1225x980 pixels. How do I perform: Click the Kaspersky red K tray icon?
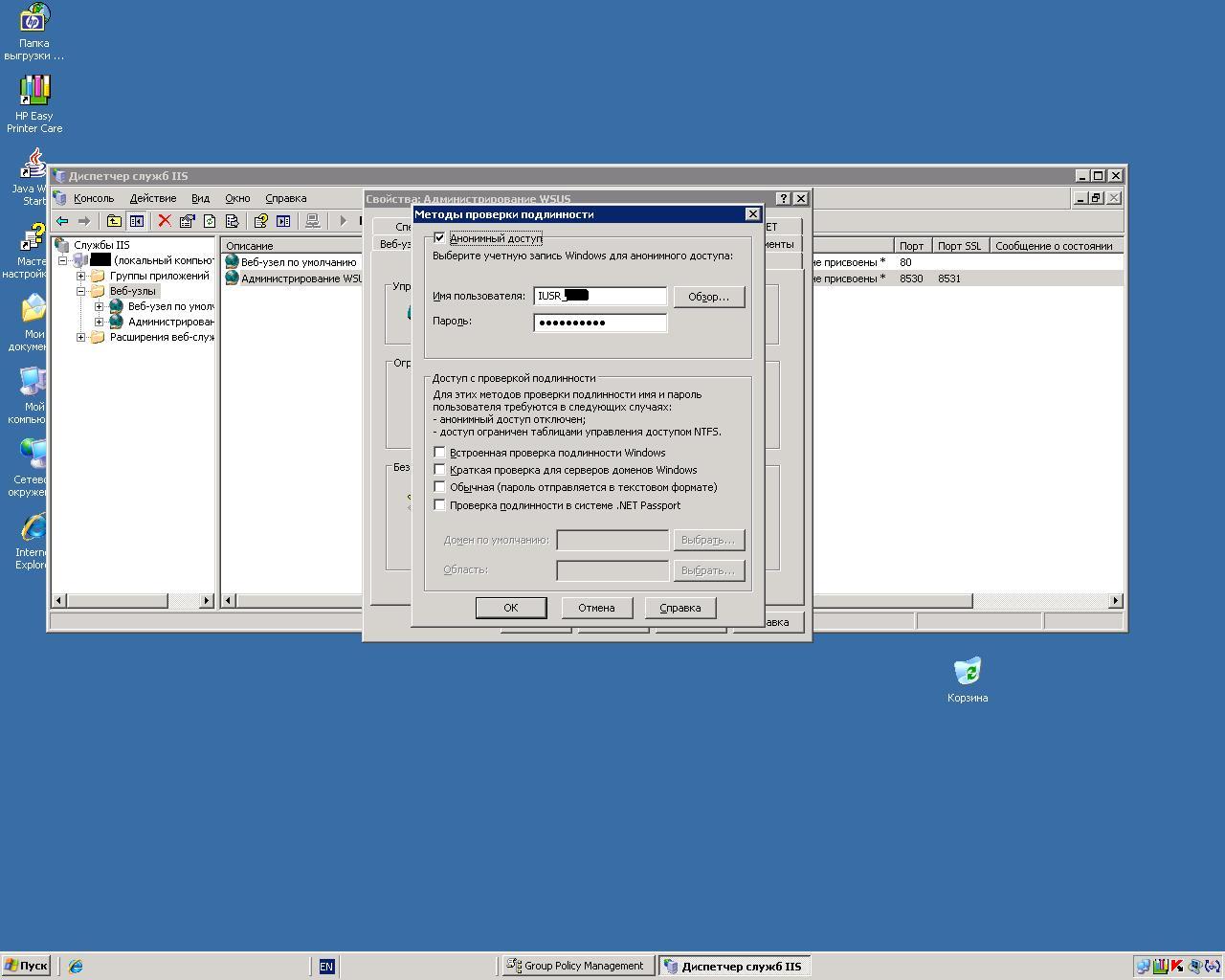pyautogui.click(x=1177, y=967)
